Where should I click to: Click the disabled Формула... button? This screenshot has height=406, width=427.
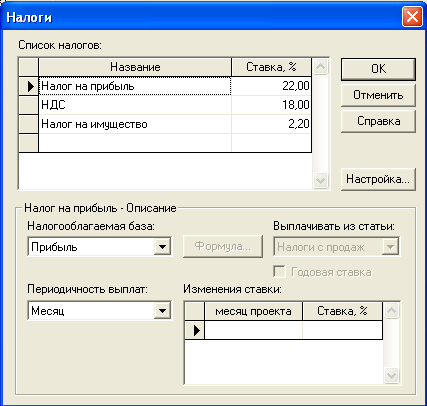click(x=223, y=247)
